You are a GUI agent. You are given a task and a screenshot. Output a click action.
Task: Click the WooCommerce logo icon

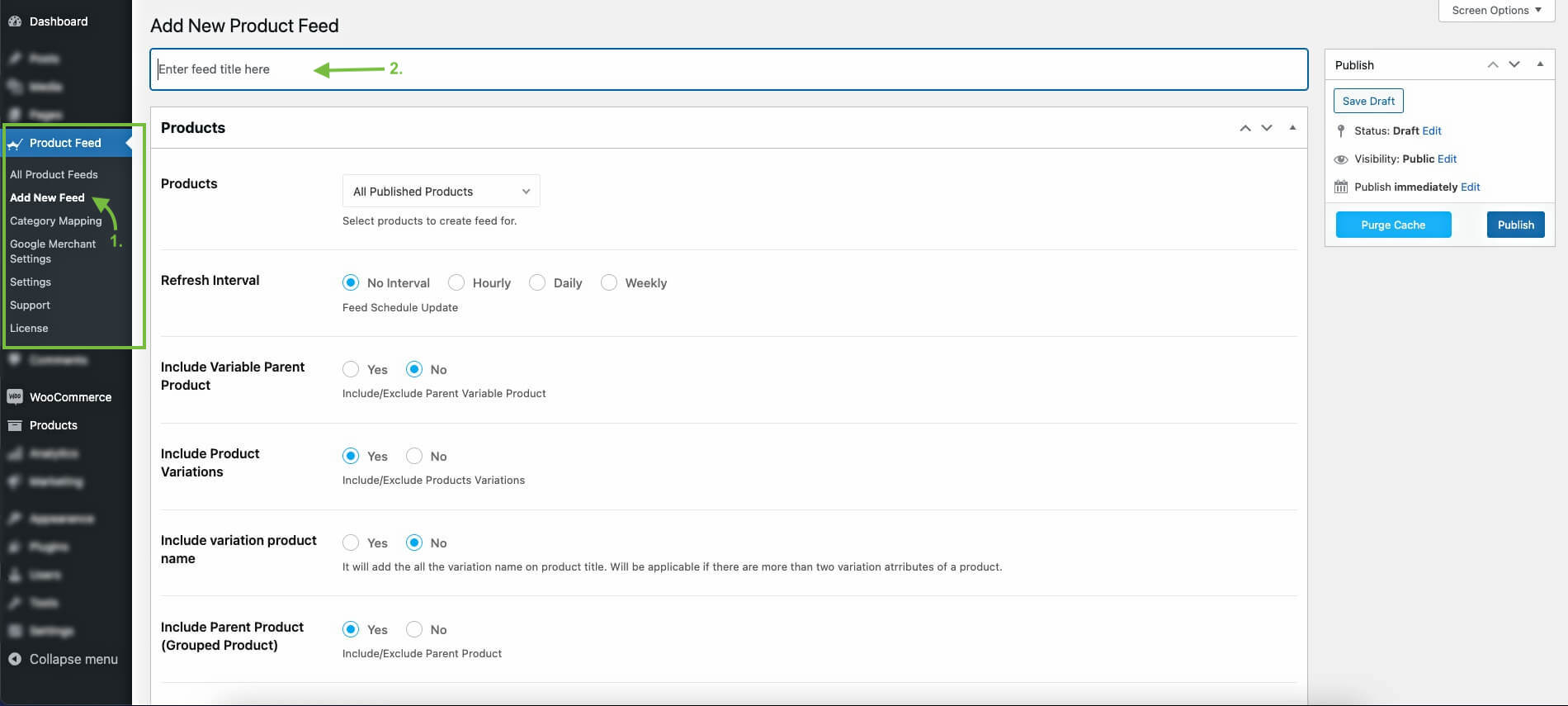pos(15,397)
